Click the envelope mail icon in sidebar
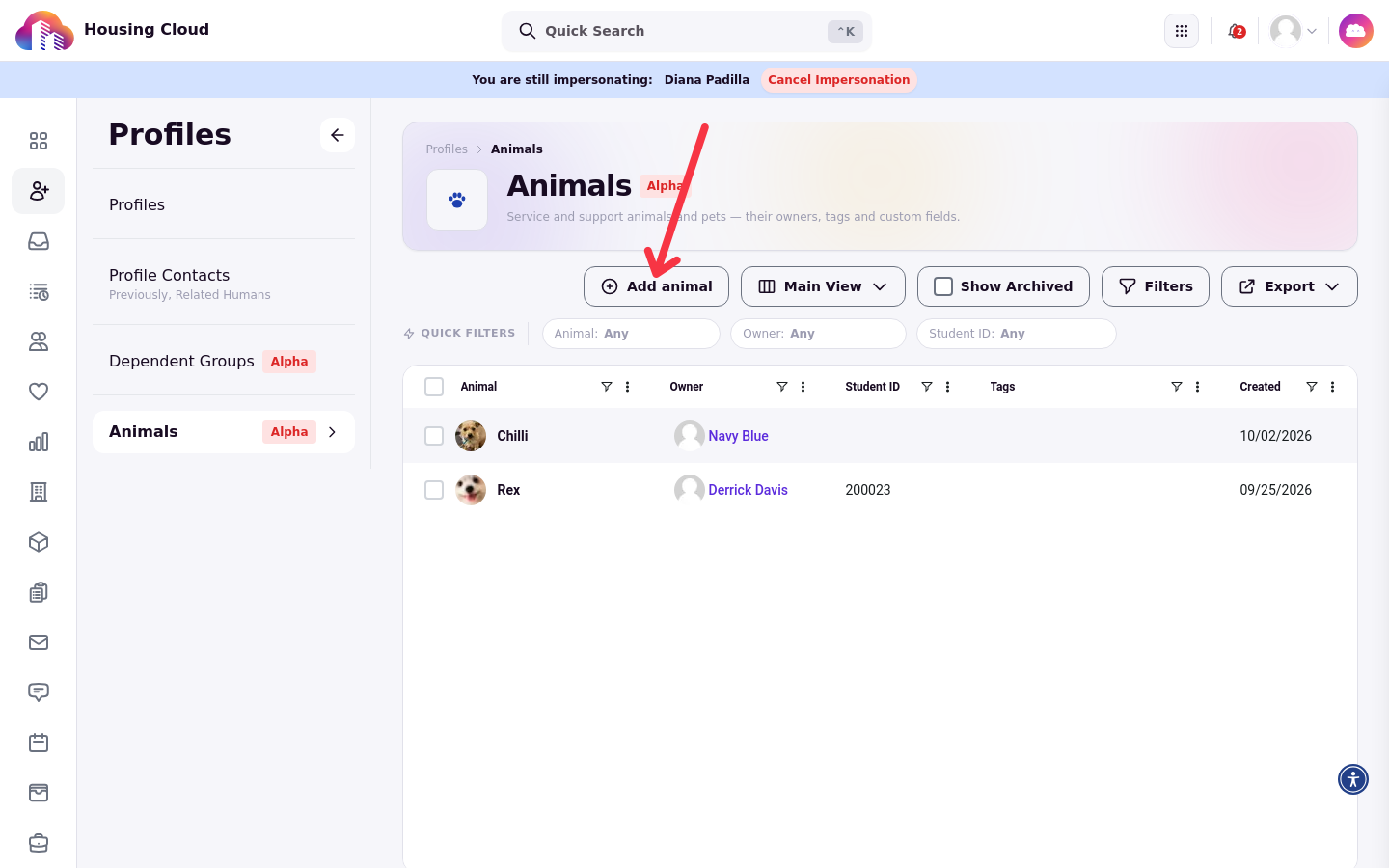The image size is (1389, 868). click(39, 642)
